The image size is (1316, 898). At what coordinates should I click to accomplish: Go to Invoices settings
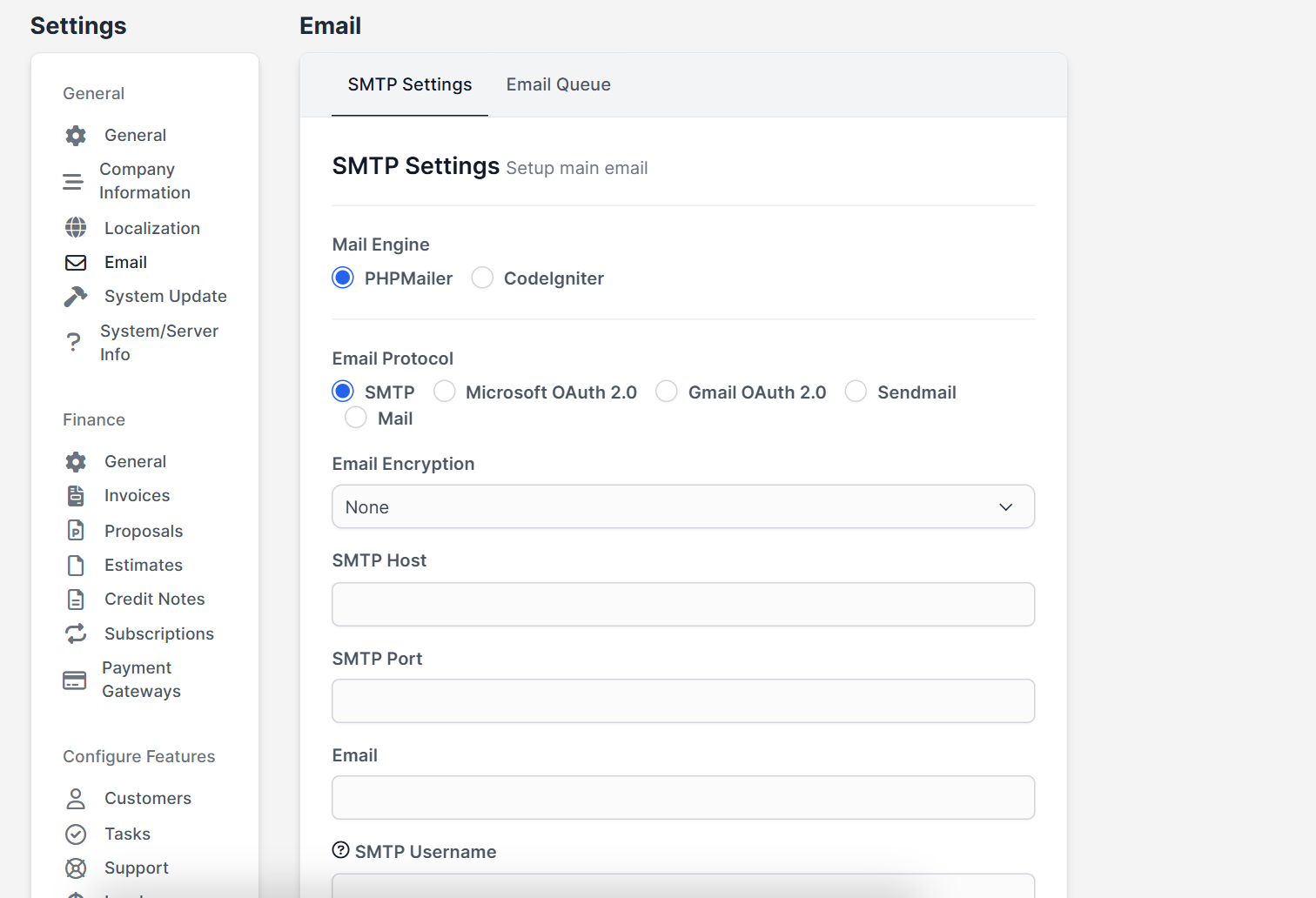[137, 496]
